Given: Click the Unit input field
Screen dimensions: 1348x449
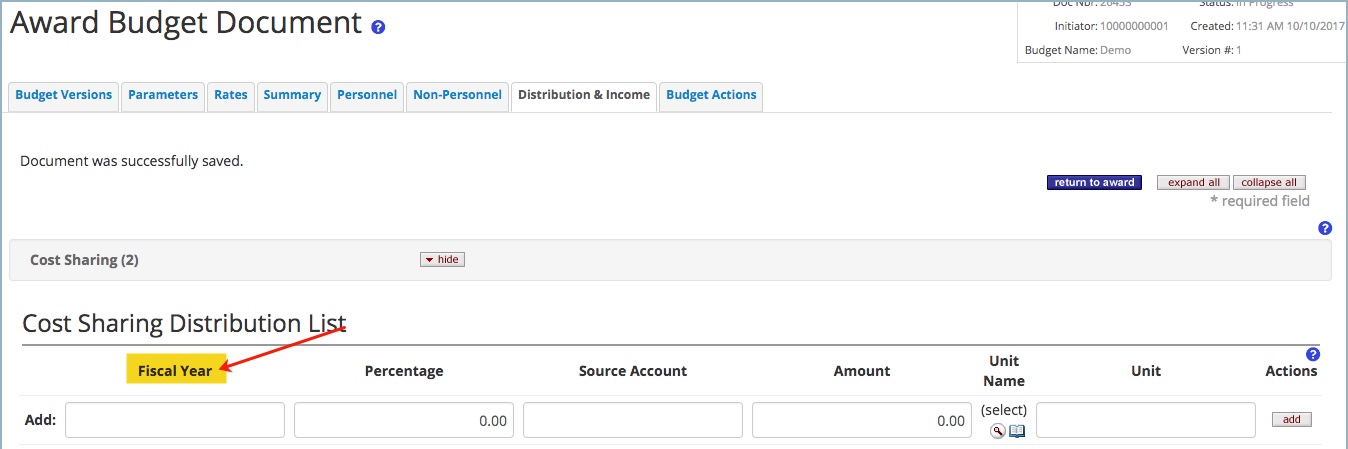Looking at the screenshot, I should (x=1146, y=420).
